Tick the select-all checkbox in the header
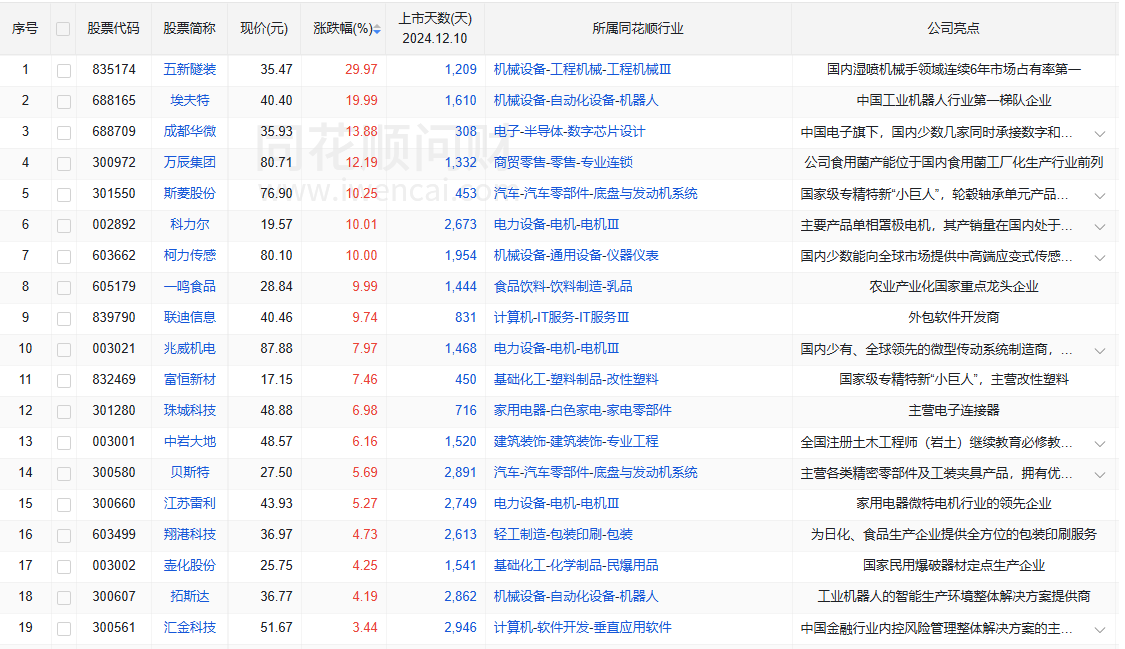1125x649 pixels. click(x=63, y=29)
